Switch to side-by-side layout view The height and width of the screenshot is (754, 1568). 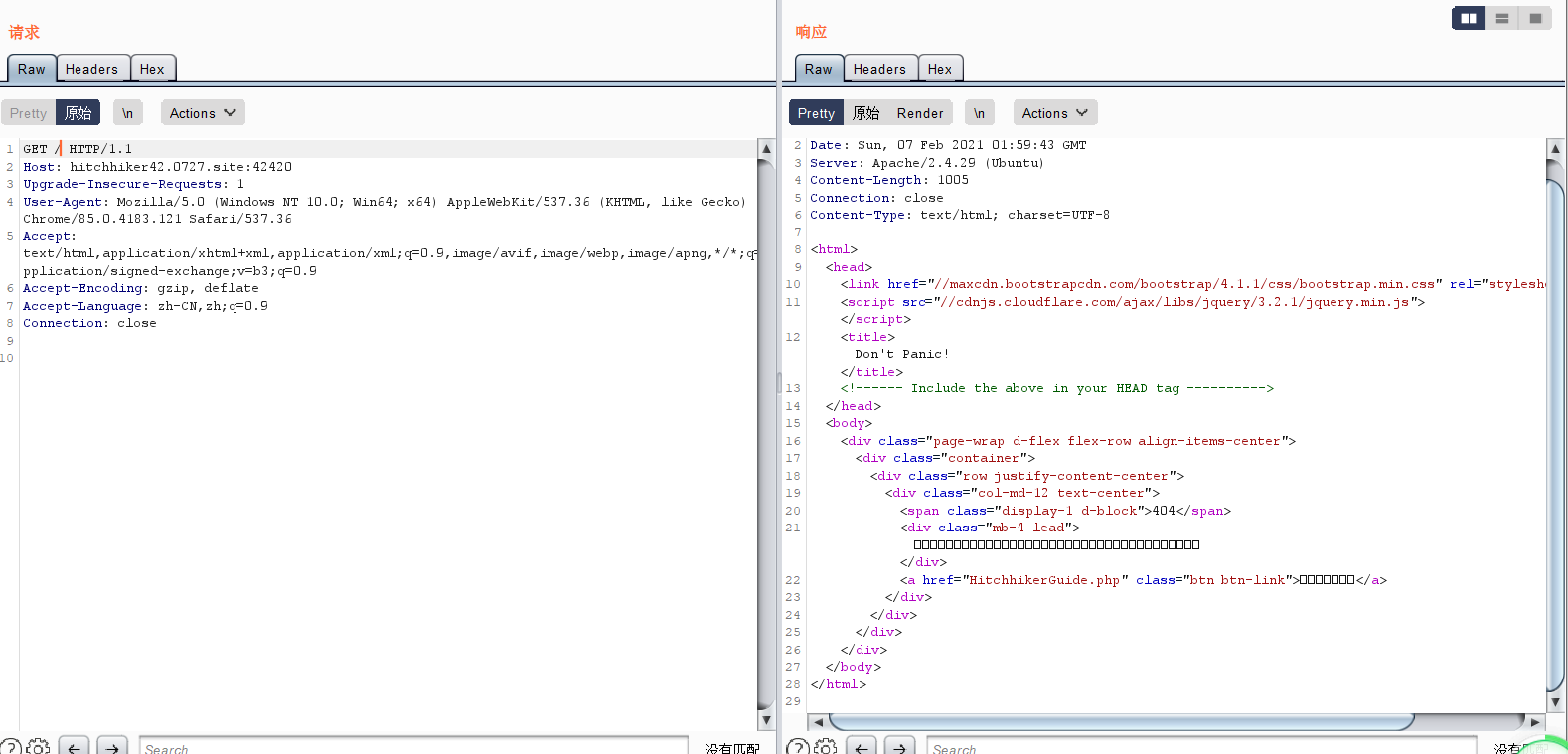[1469, 18]
